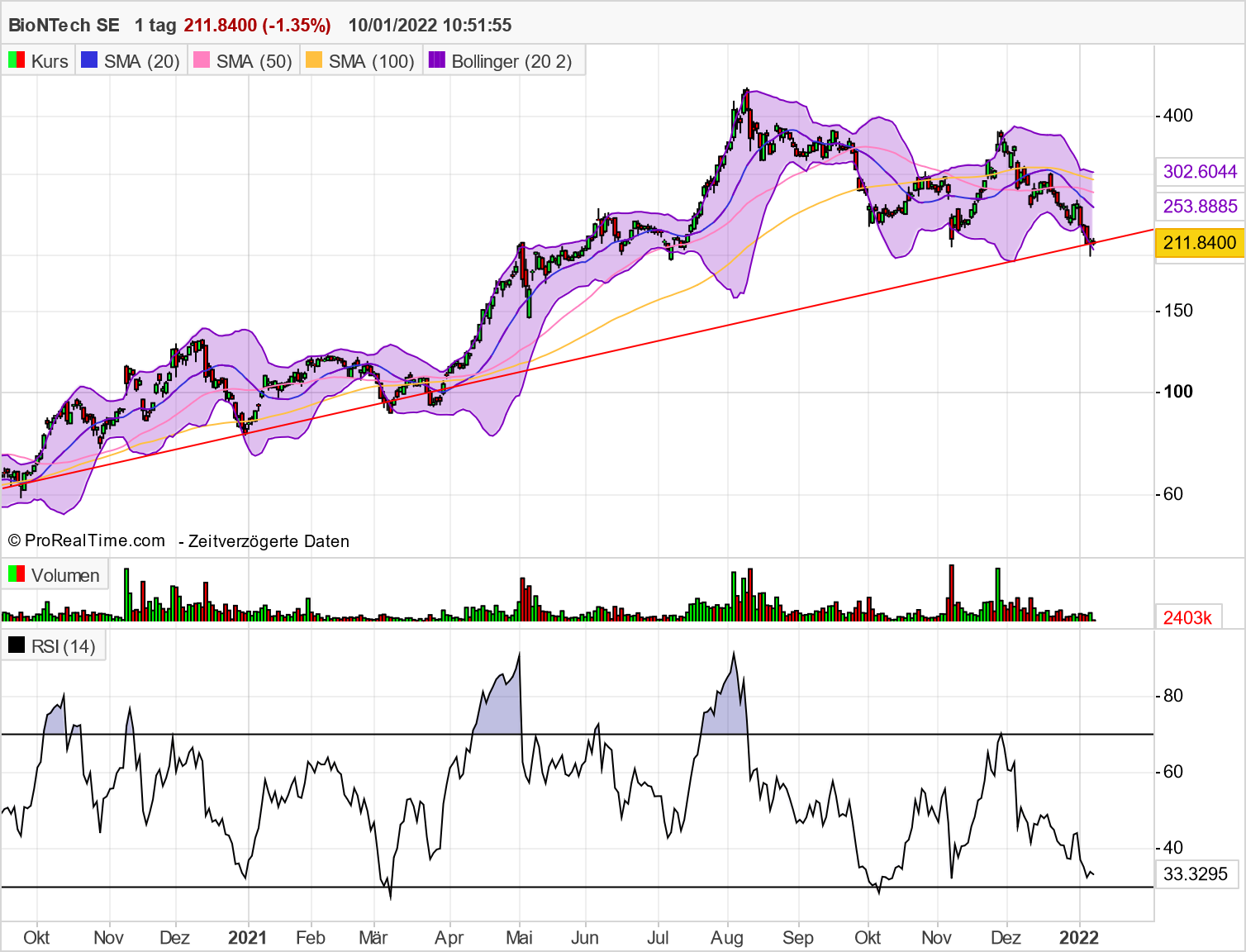Open the ProRealTime.com link
The width and height of the screenshot is (1246, 952).
(x=85, y=540)
